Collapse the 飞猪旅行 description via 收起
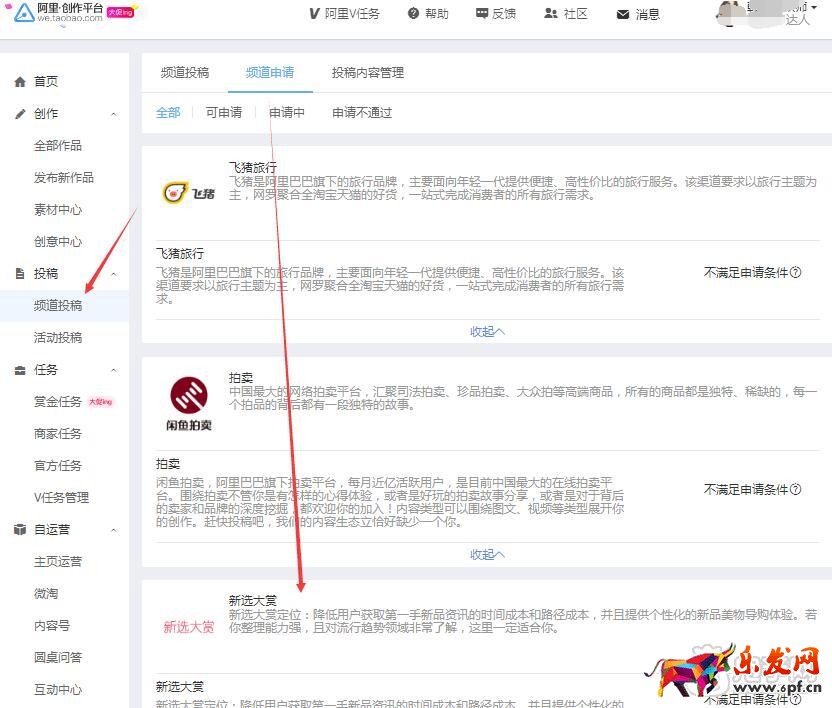Screen dimensions: 832x708 (486, 331)
